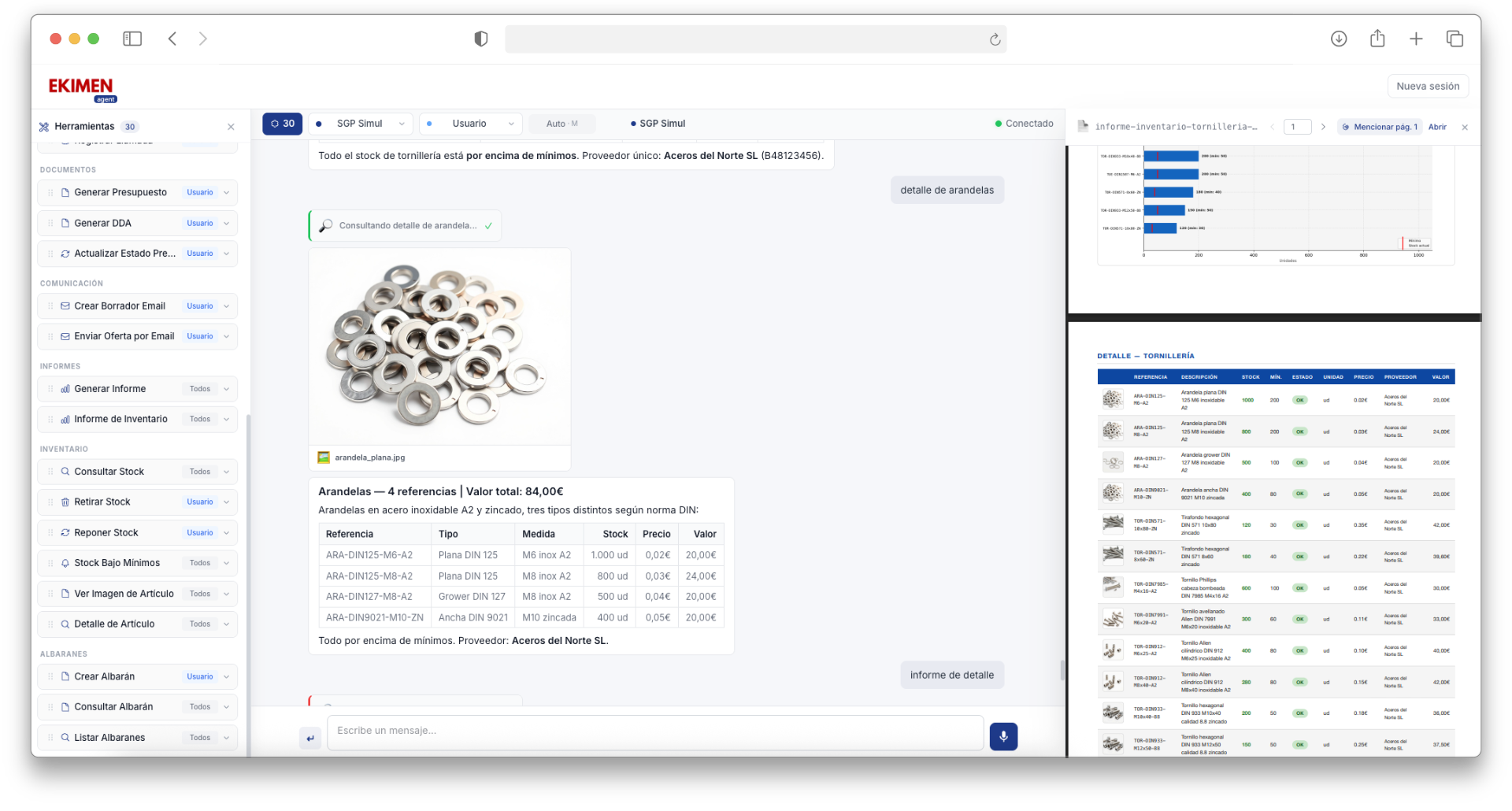Toggle the Auto mode selector

562,124
